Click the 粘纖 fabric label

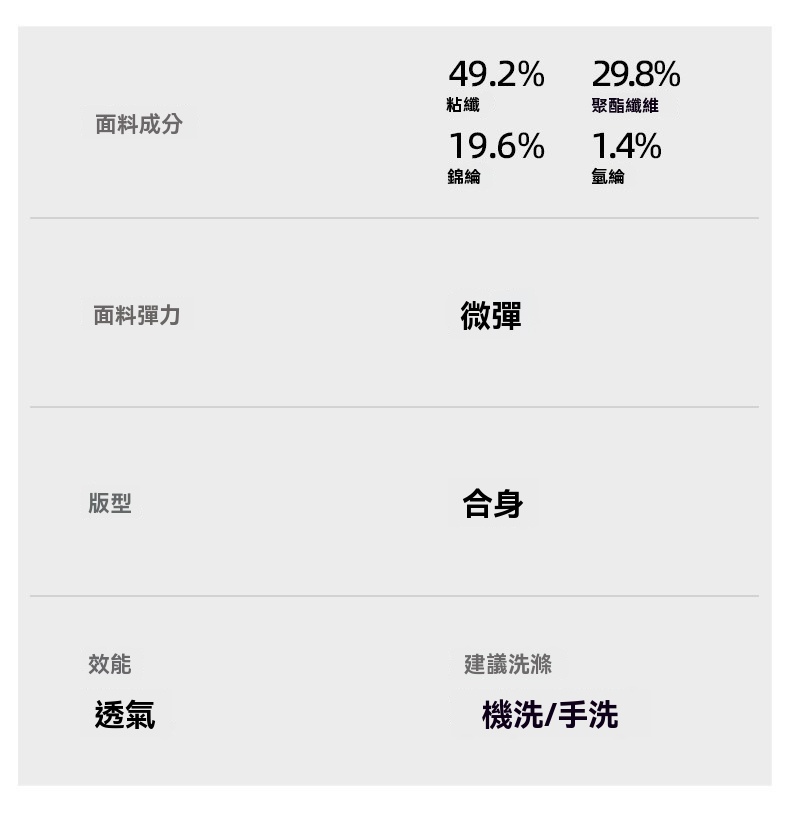[463, 105]
